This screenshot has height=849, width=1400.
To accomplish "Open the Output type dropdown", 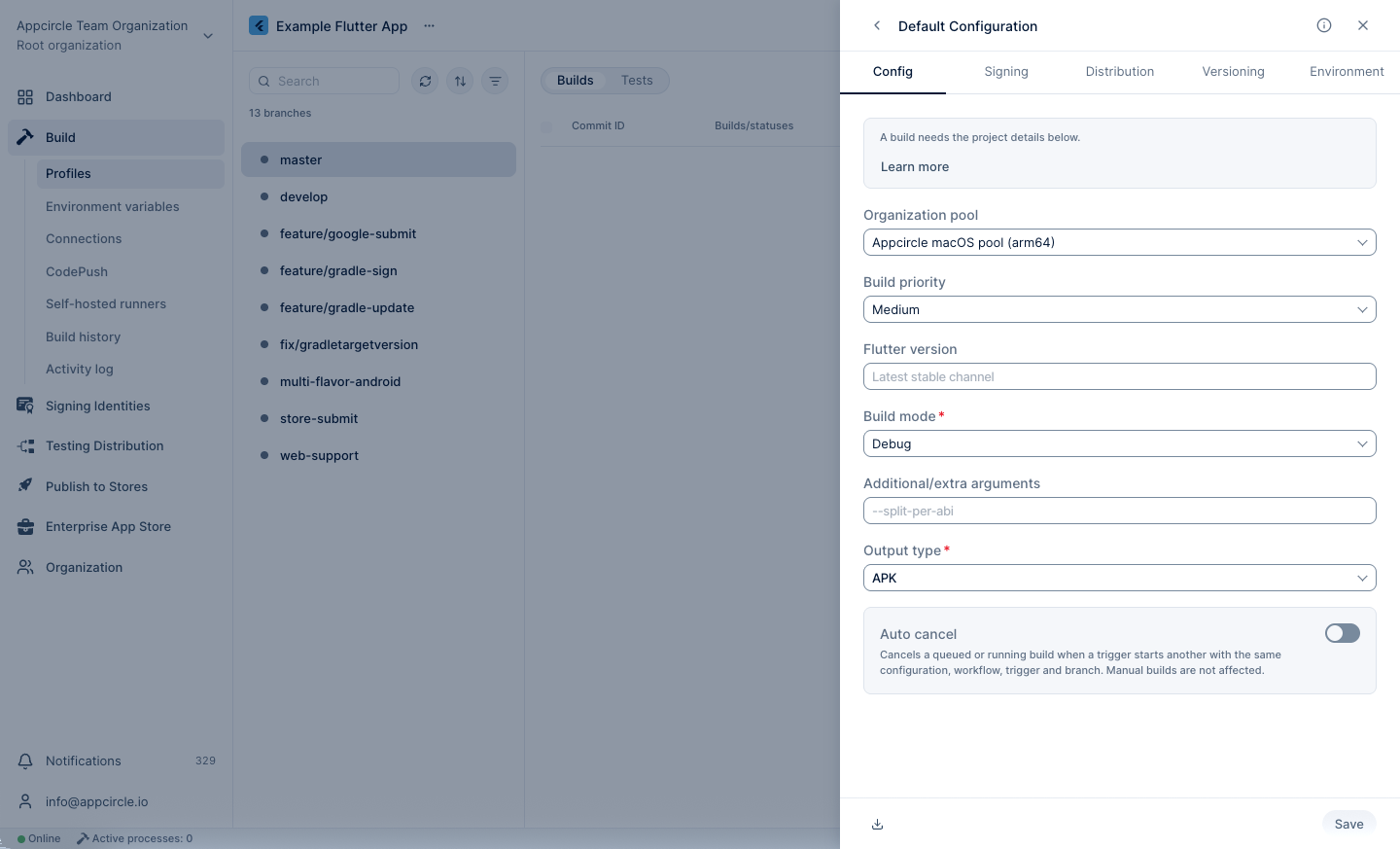I will 1119,578.
